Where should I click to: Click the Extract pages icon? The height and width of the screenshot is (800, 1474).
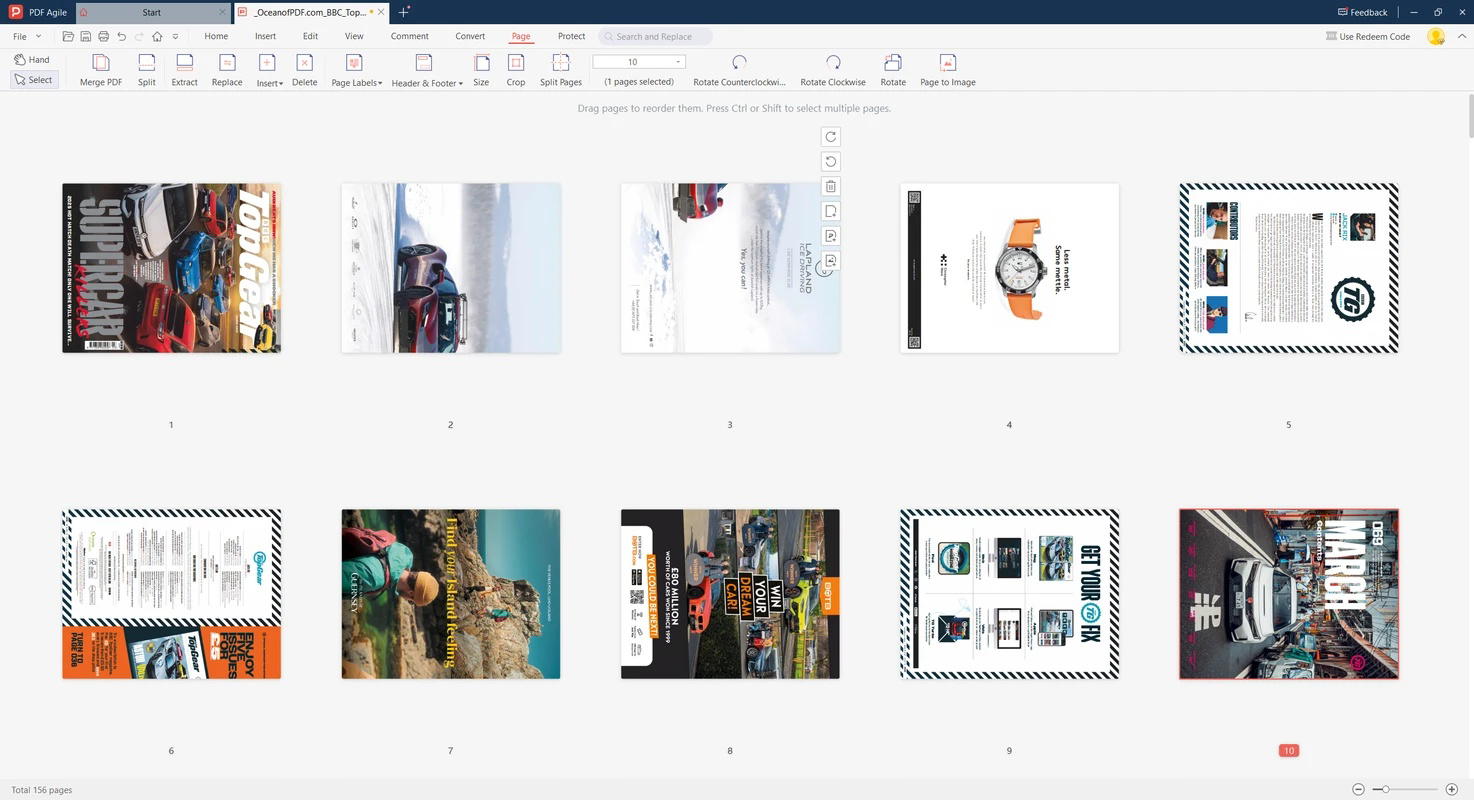pos(184,63)
